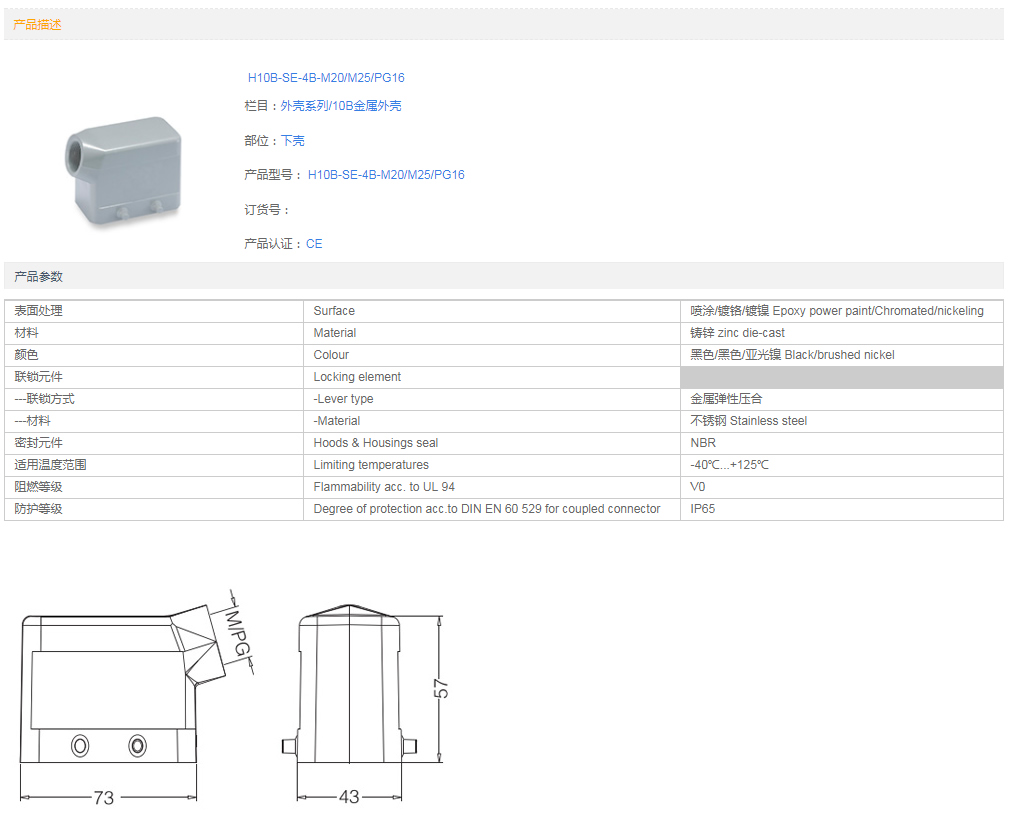Click the 73 width dimension label
The height and width of the screenshot is (815, 1010).
104,797
